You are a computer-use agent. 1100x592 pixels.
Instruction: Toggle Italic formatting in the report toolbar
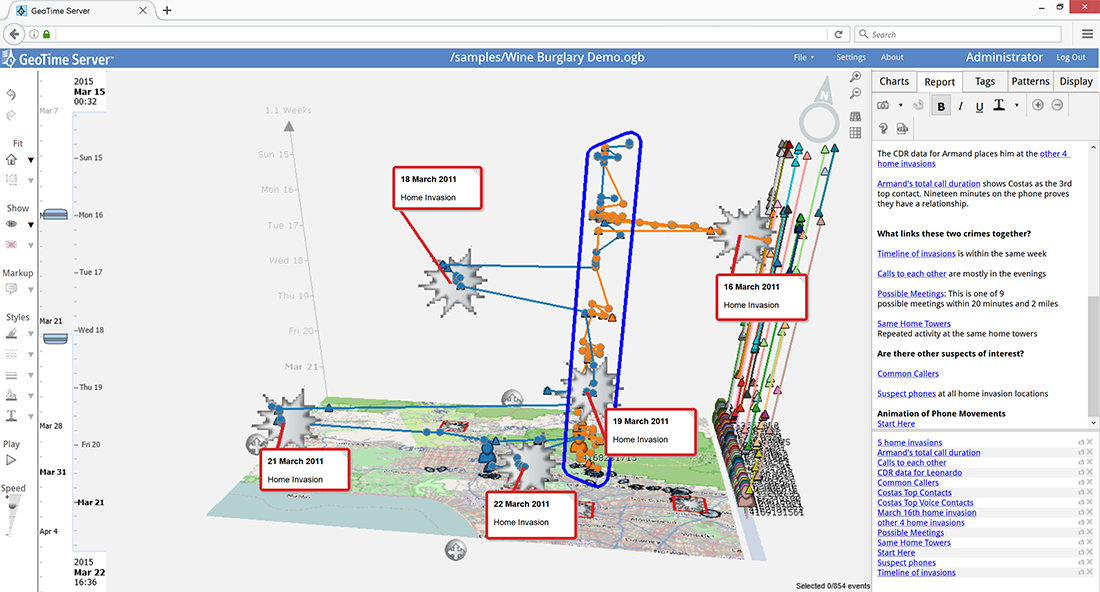960,106
